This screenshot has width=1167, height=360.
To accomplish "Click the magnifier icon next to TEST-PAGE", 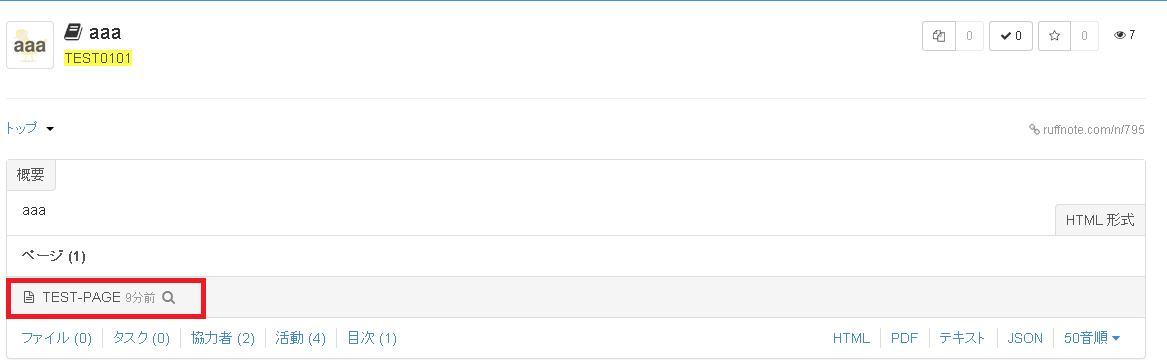I will [x=169, y=298].
